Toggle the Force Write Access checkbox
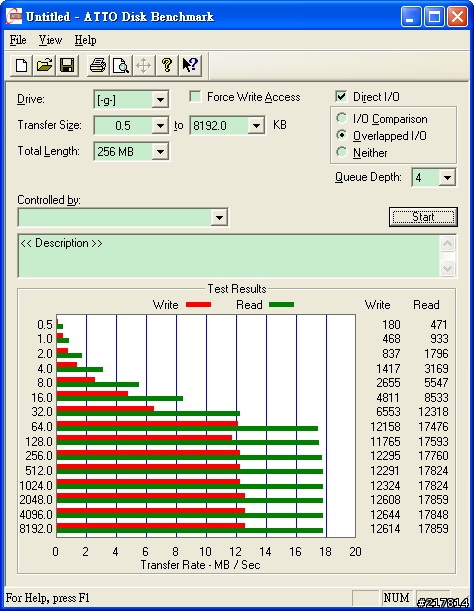Image resolution: width=474 pixels, height=611 pixels. [195, 96]
